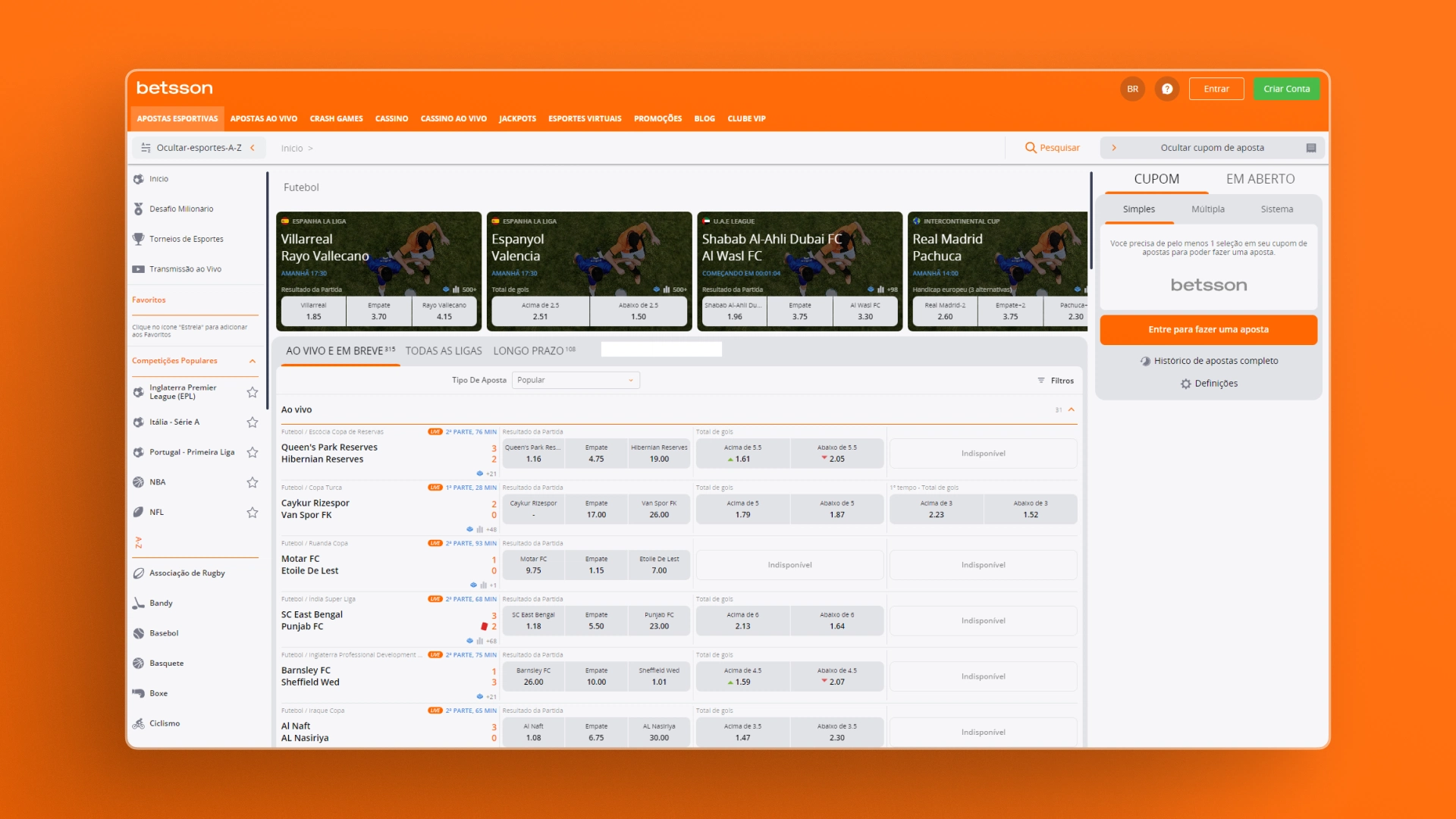This screenshot has height=819, width=1456.
Task: Select the Sistema bet slip tab
Action: pos(1277,209)
